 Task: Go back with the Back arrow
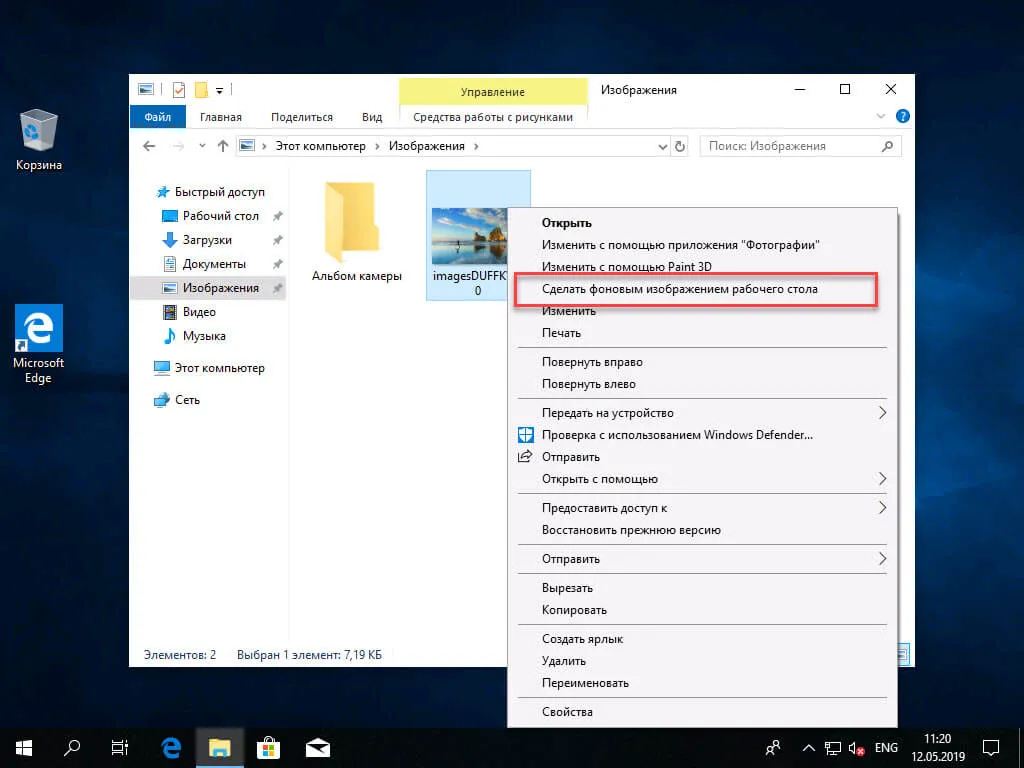[x=150, y=146]
